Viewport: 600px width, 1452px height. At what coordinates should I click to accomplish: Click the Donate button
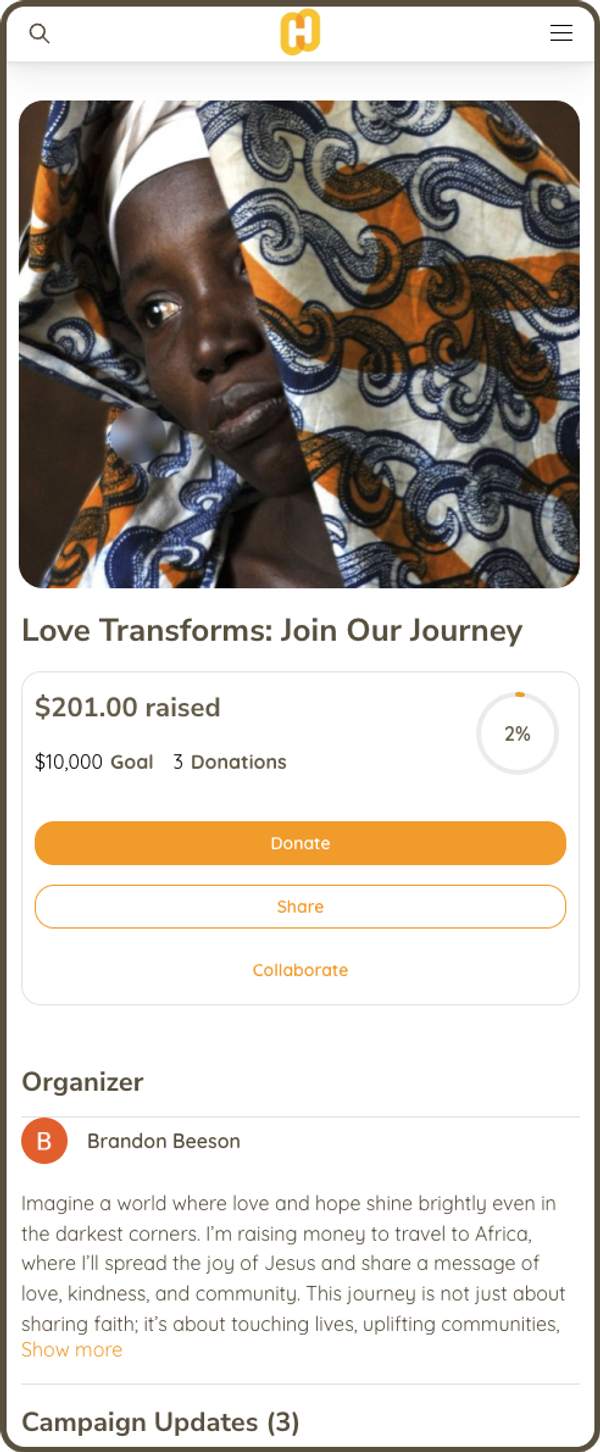point(300,843)
